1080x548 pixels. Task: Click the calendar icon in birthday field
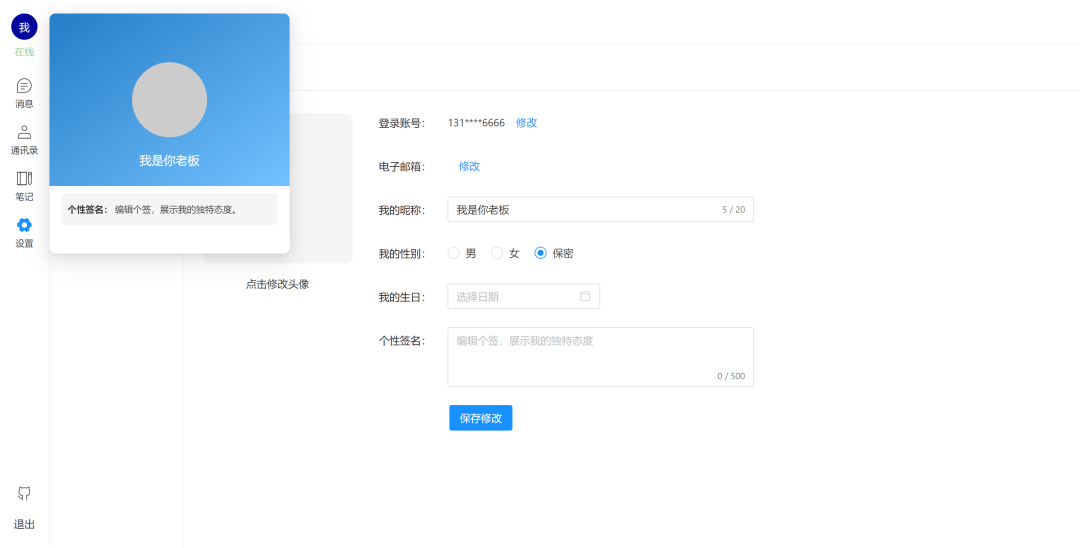pyautogui.click(x=585, y=296)
